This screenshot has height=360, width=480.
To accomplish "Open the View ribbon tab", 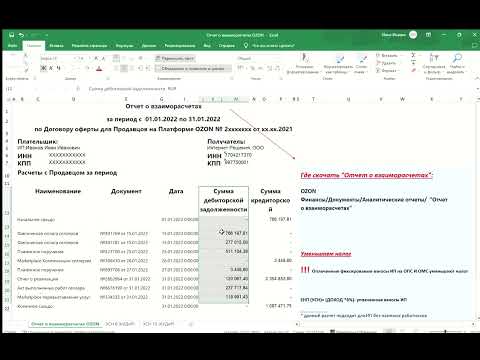I will [x=207, y=46].
